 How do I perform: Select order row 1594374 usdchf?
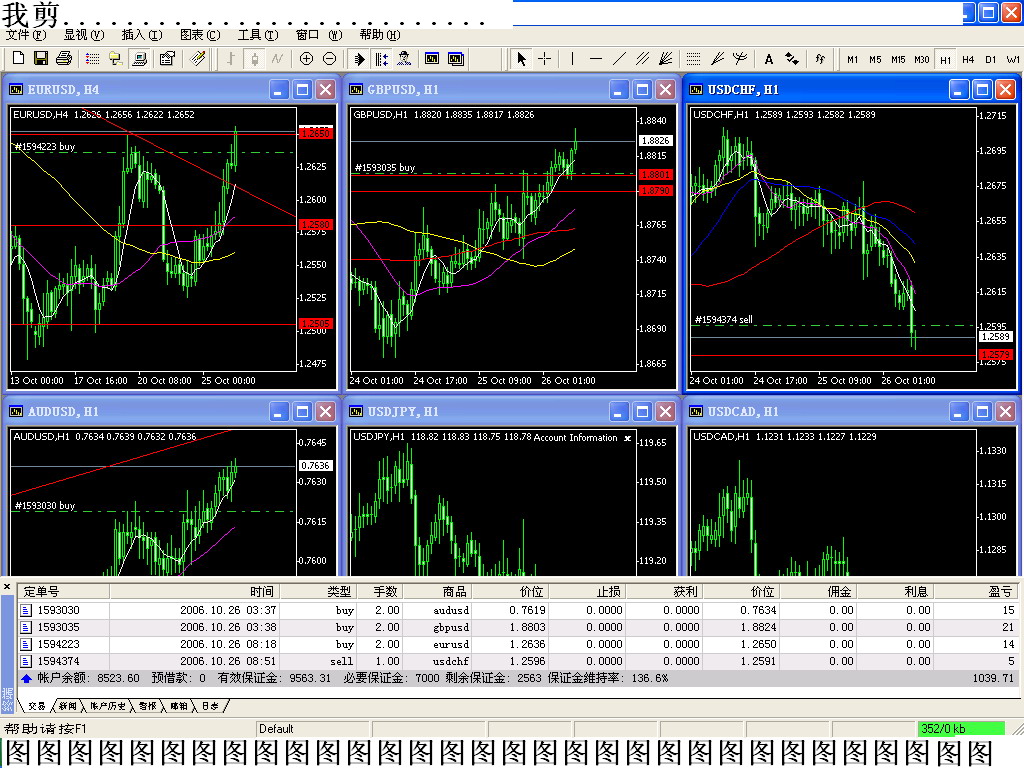[518, 661]
